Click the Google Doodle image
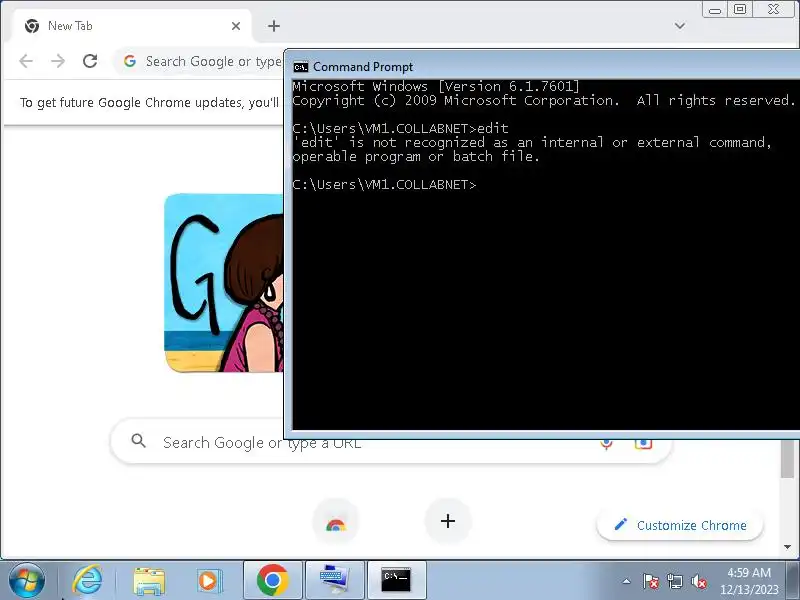The height and width of the screenshot is (600, 800). click(x=223, y=283)
